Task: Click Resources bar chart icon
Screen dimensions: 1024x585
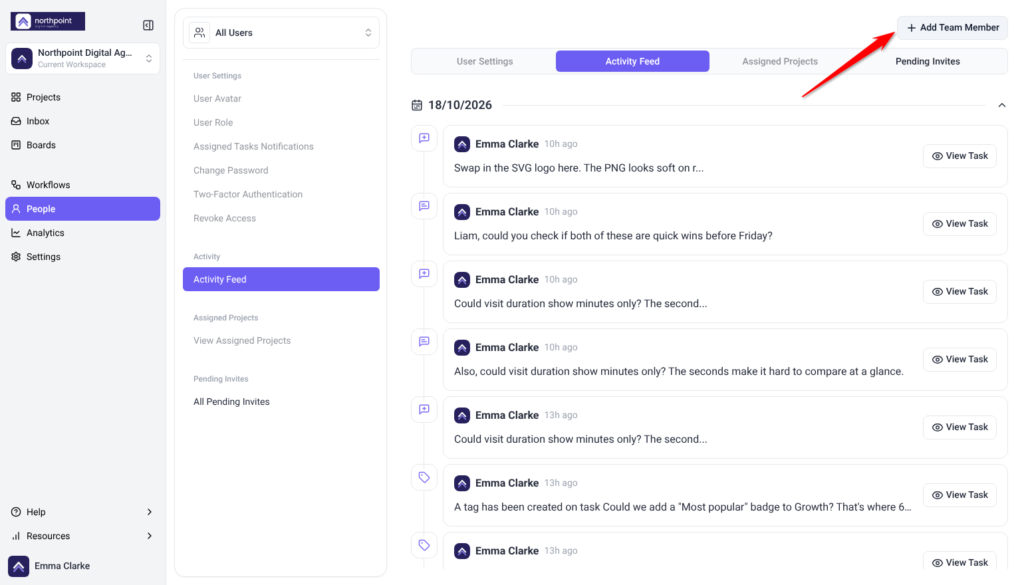Action: coord(16,536)
